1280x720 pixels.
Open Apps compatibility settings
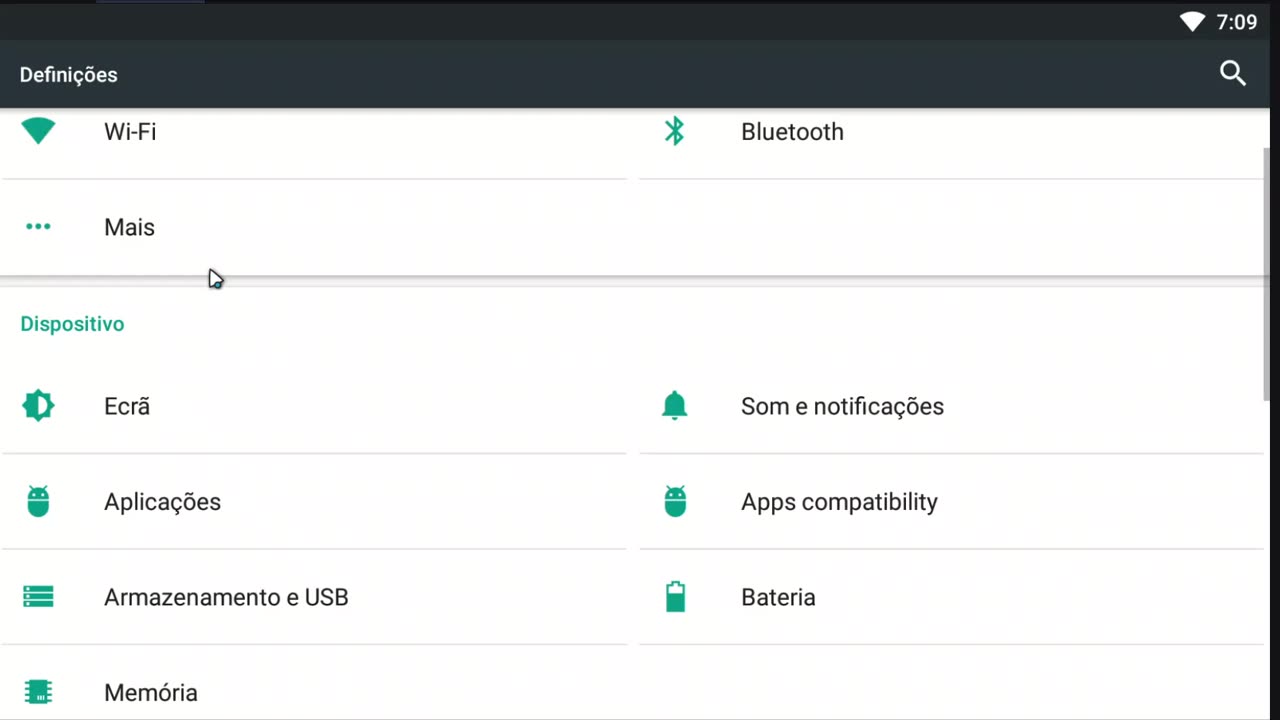951,502
